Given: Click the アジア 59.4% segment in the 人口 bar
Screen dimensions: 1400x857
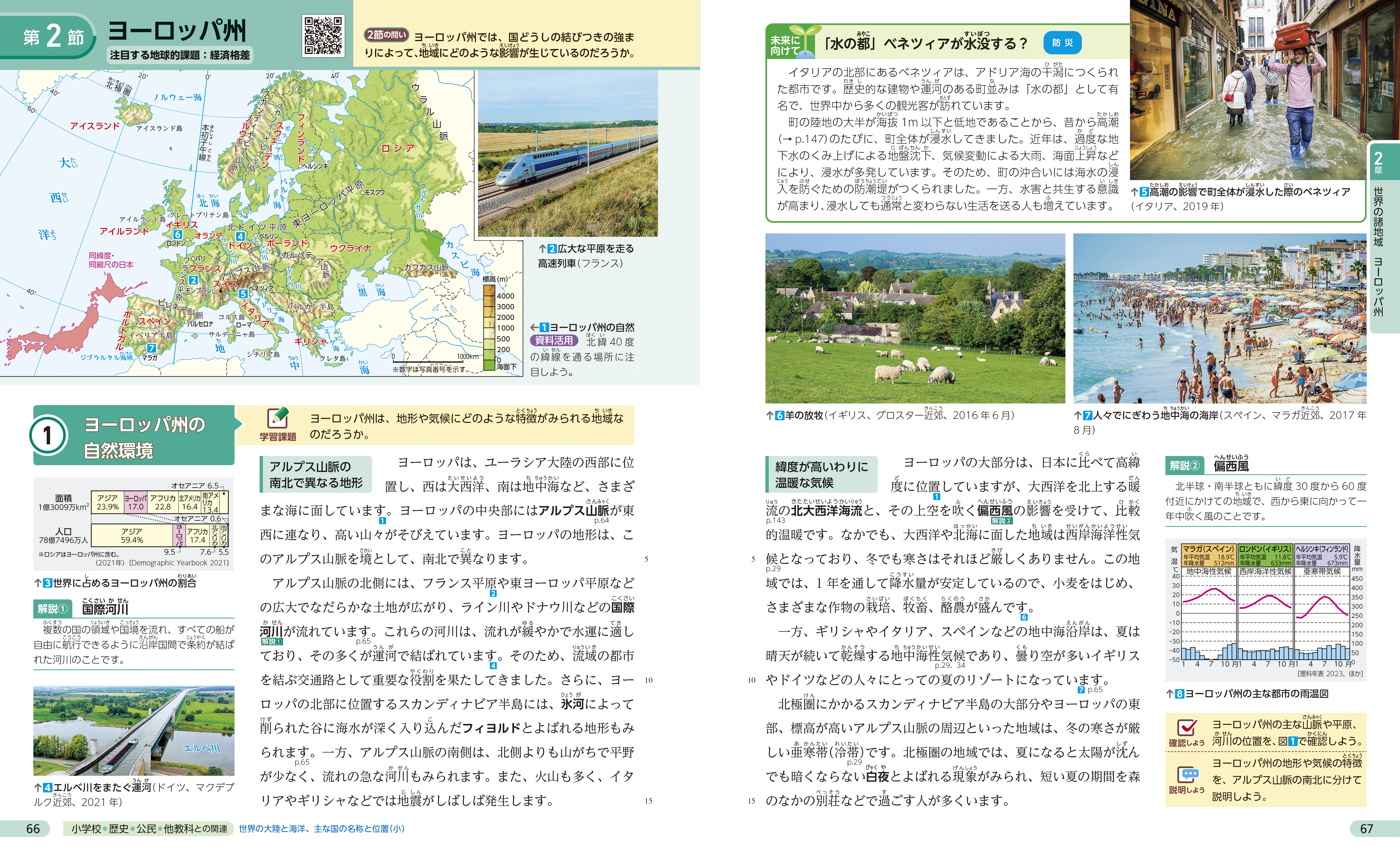Looking at the screenshot, I should (x=132, y=535).
